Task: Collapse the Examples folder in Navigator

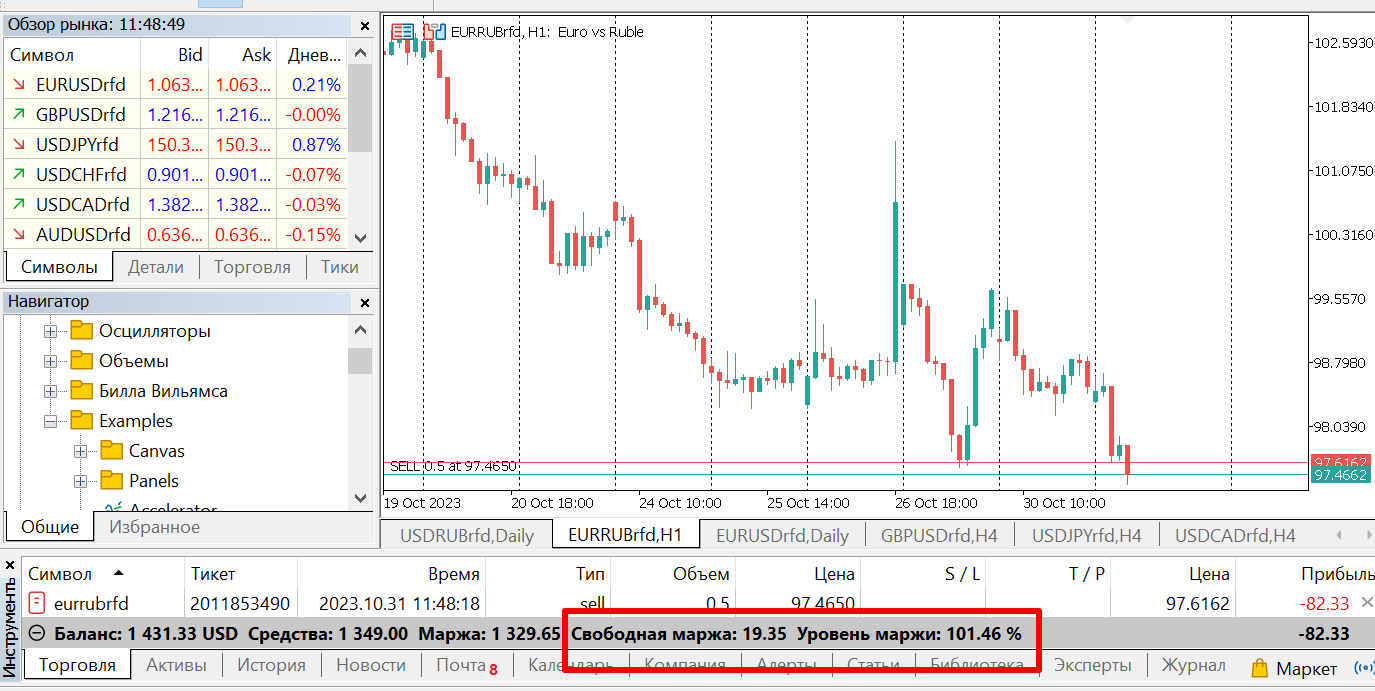Action: click(x=50, y=421)
